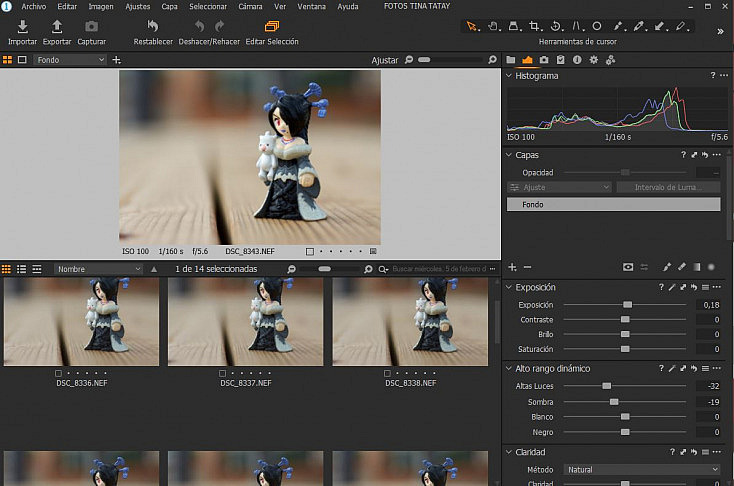Adjust the Exposición slider handle
734x486 pixels.
[x=627, y=305]
